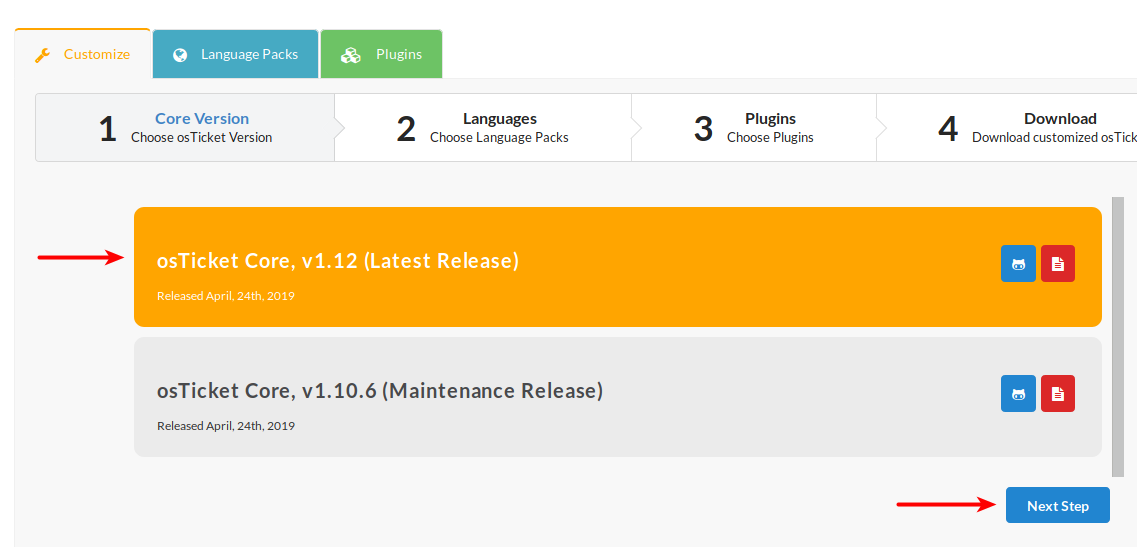Open release notes document icon for v1.12
Image resolution: width=1138 pixels, height=547 pixels.
(x=1057, y=264)
